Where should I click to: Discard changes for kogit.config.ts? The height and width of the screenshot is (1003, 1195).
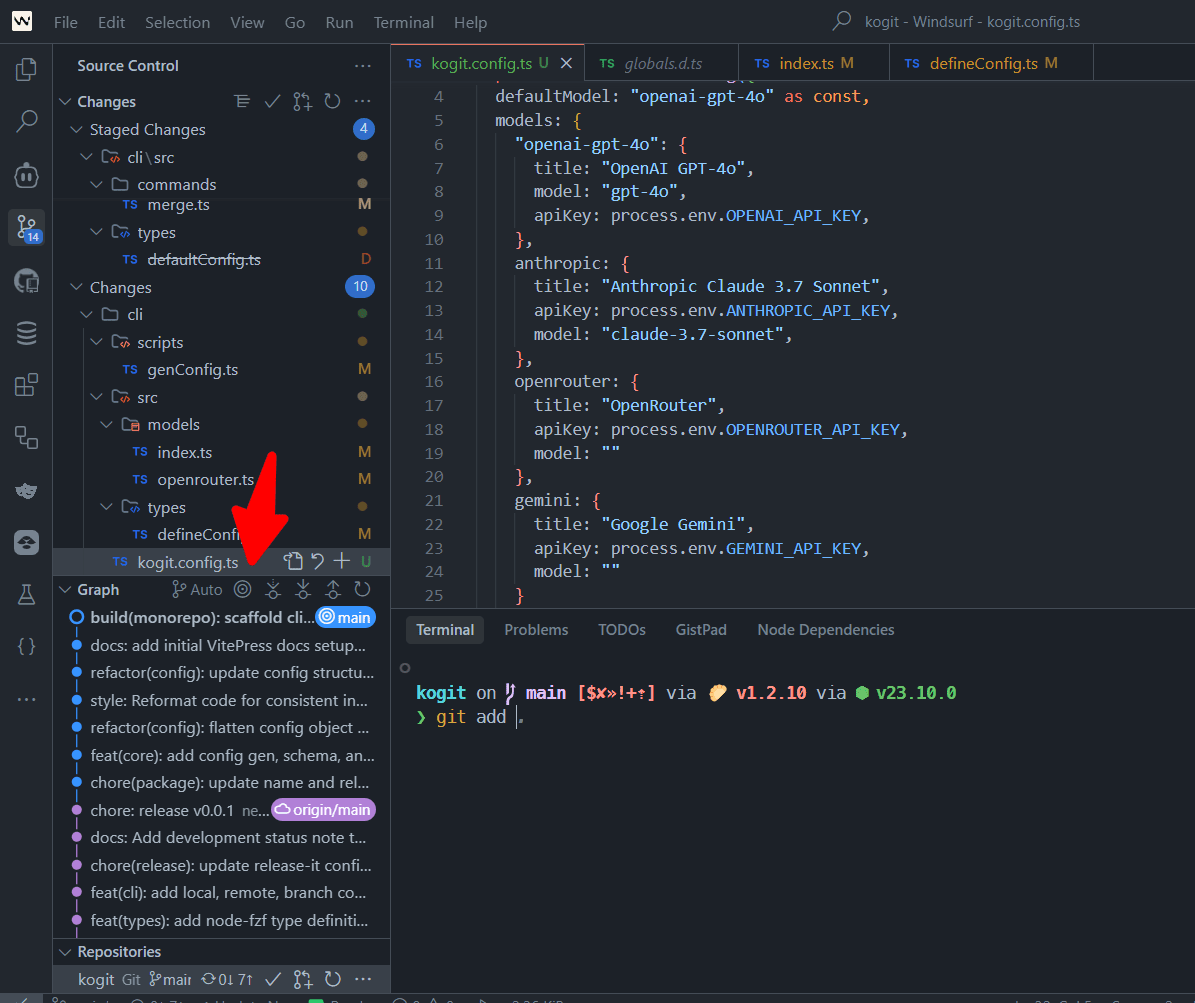point(317,562)
